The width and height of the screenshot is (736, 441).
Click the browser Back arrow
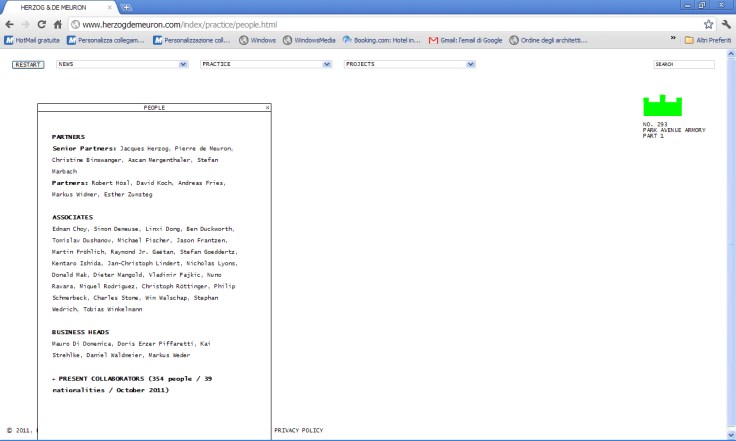coord(10,23)
